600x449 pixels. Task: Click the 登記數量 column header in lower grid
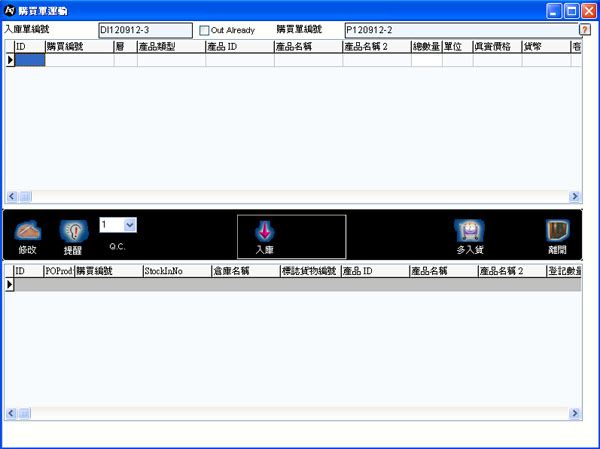coord(564,271)
